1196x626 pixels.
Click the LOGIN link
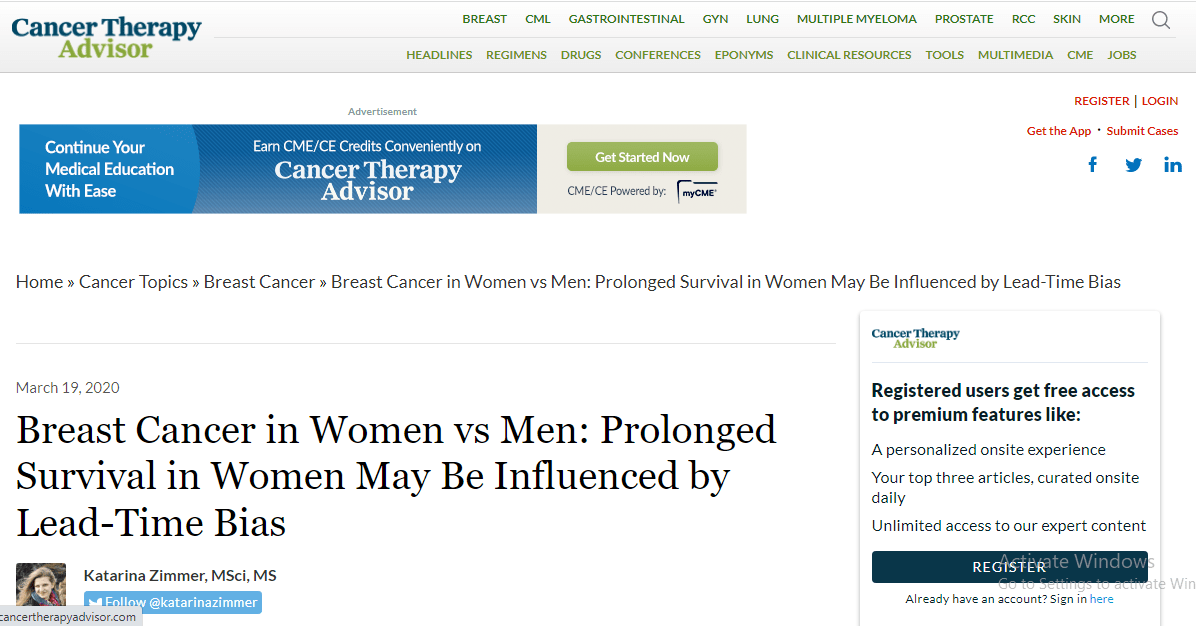coord(1160,101)
